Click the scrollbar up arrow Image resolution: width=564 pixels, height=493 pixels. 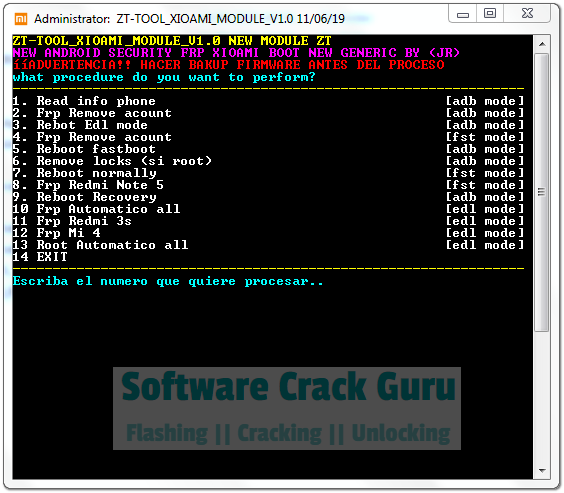tap(542, 44)
